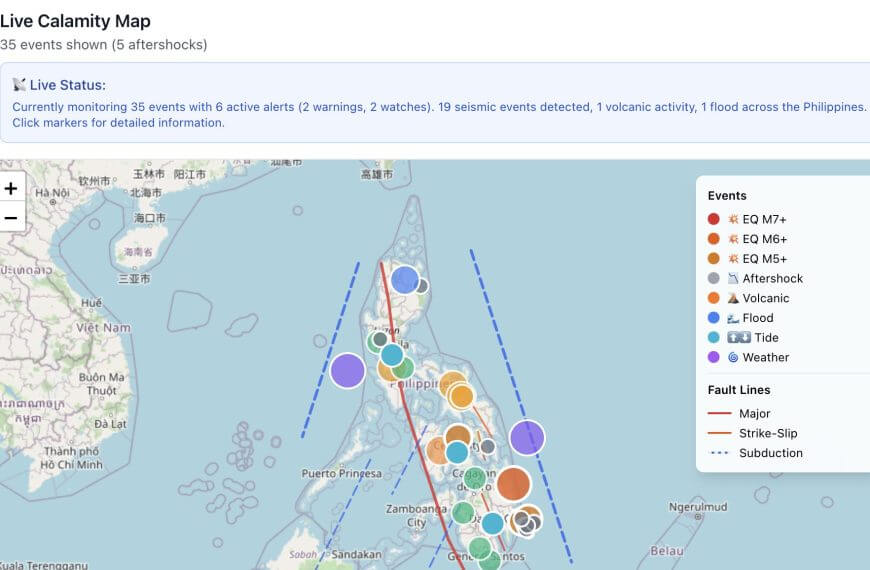Click 'Puerto Princesa' map label

[342, 473]
